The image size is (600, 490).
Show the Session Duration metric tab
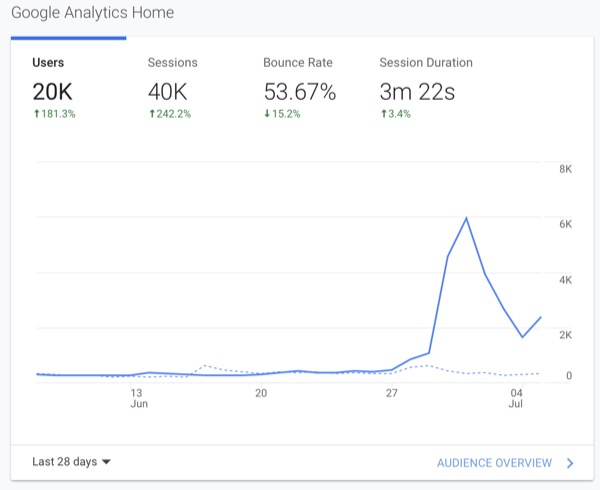tap(426, 87)
